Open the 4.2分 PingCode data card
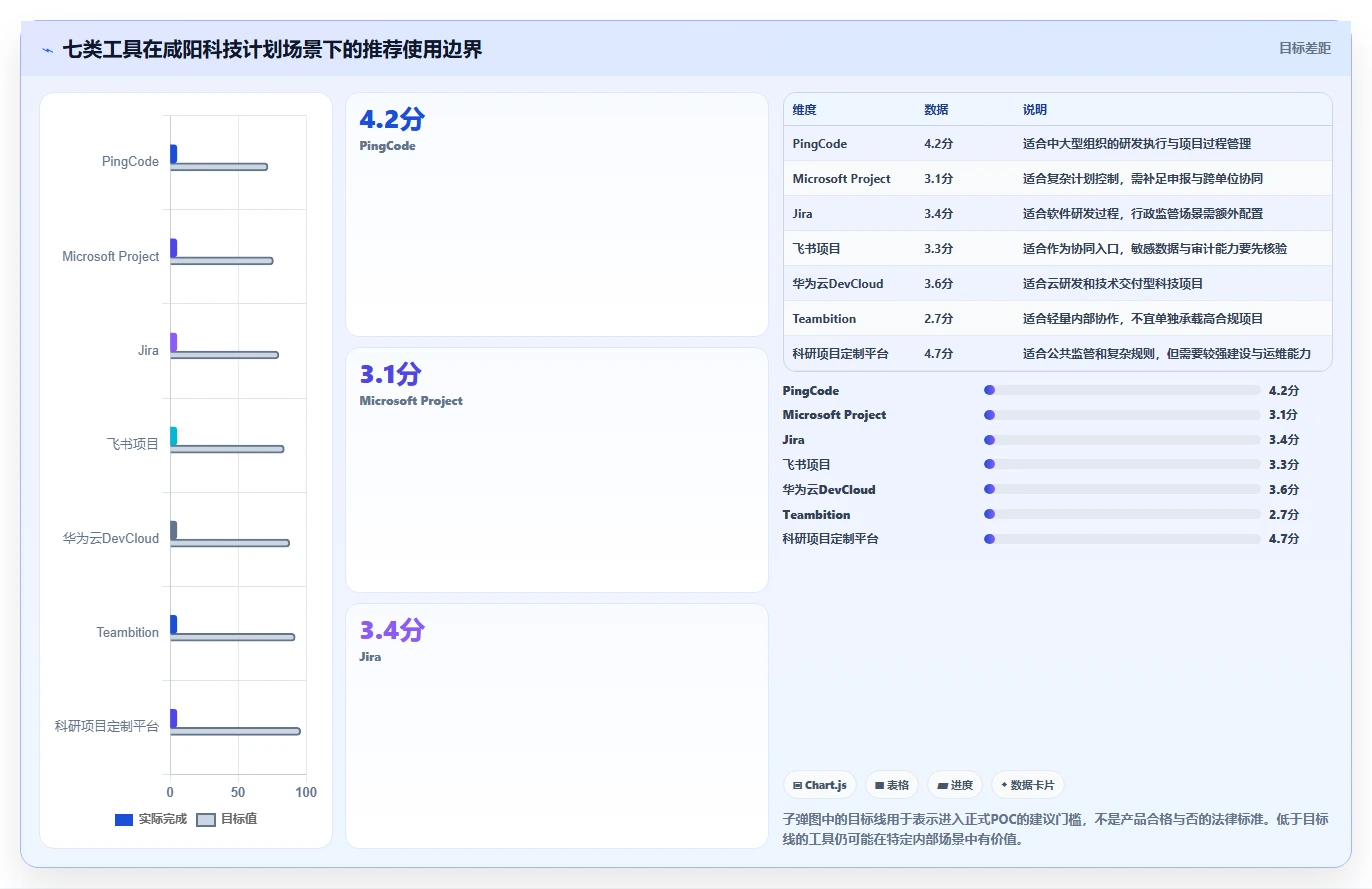 (557, 214)
